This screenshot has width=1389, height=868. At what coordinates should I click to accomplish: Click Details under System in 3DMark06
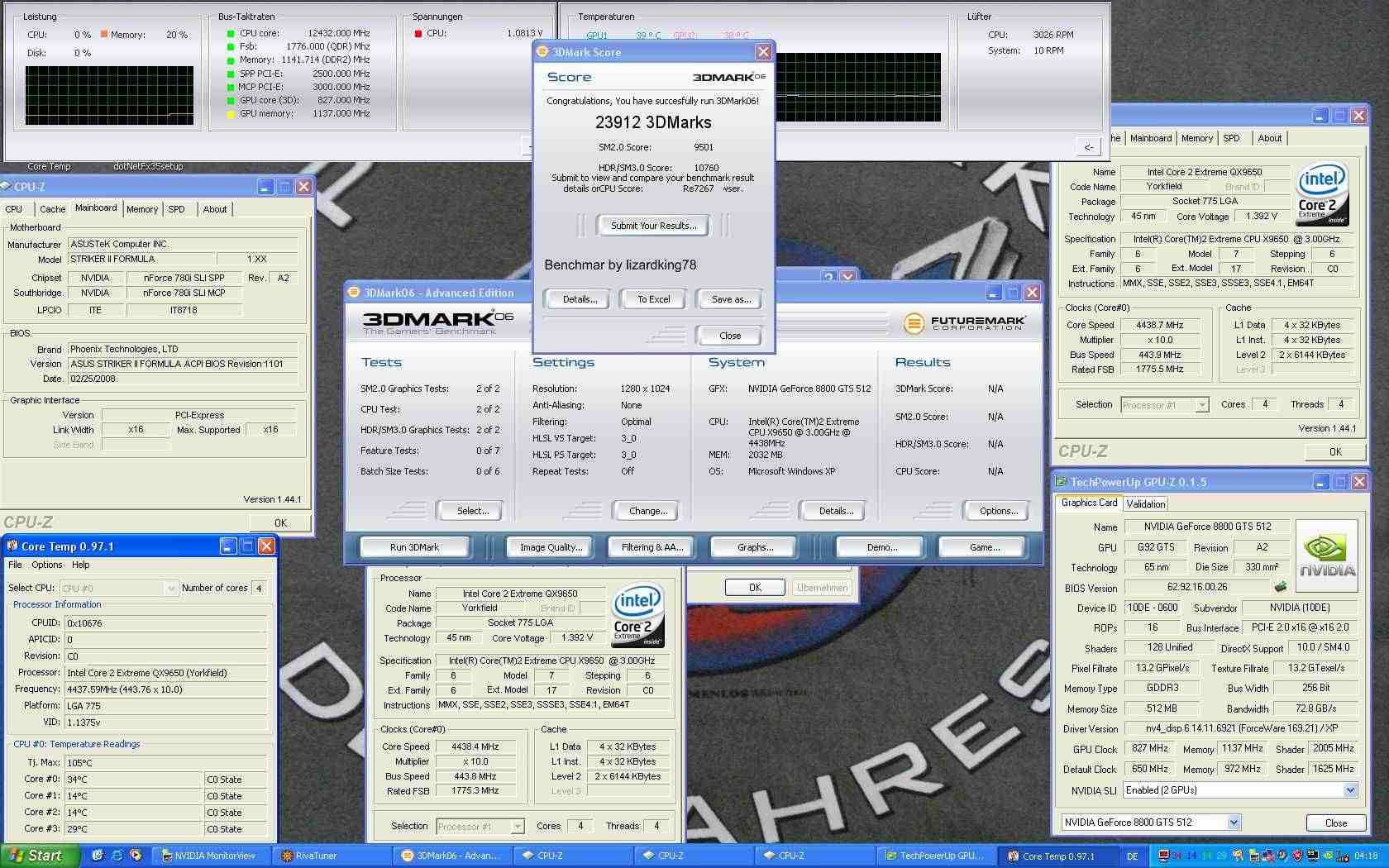[x=836, y=511]
